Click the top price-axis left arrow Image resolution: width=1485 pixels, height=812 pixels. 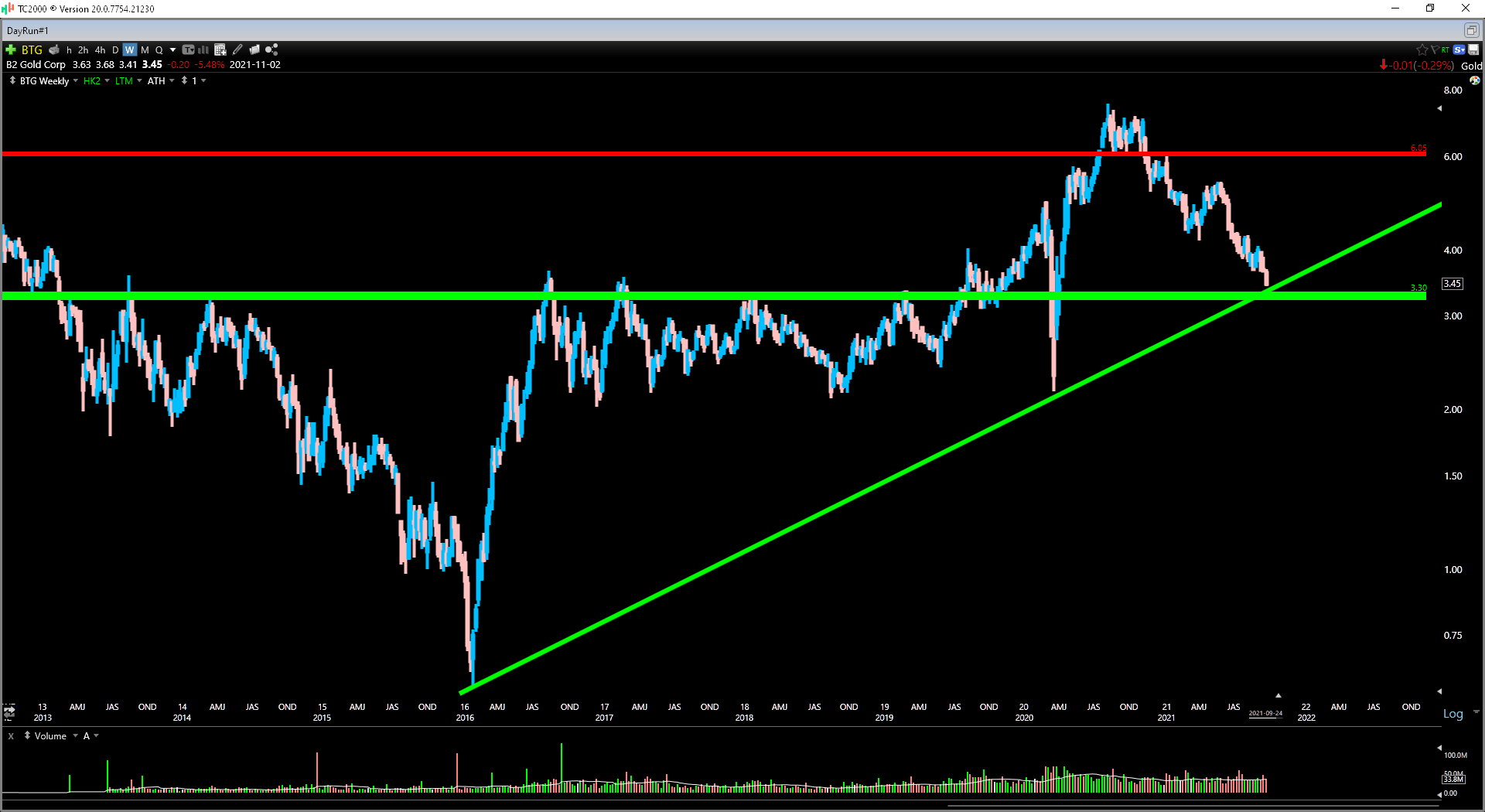pos(1439,108)
